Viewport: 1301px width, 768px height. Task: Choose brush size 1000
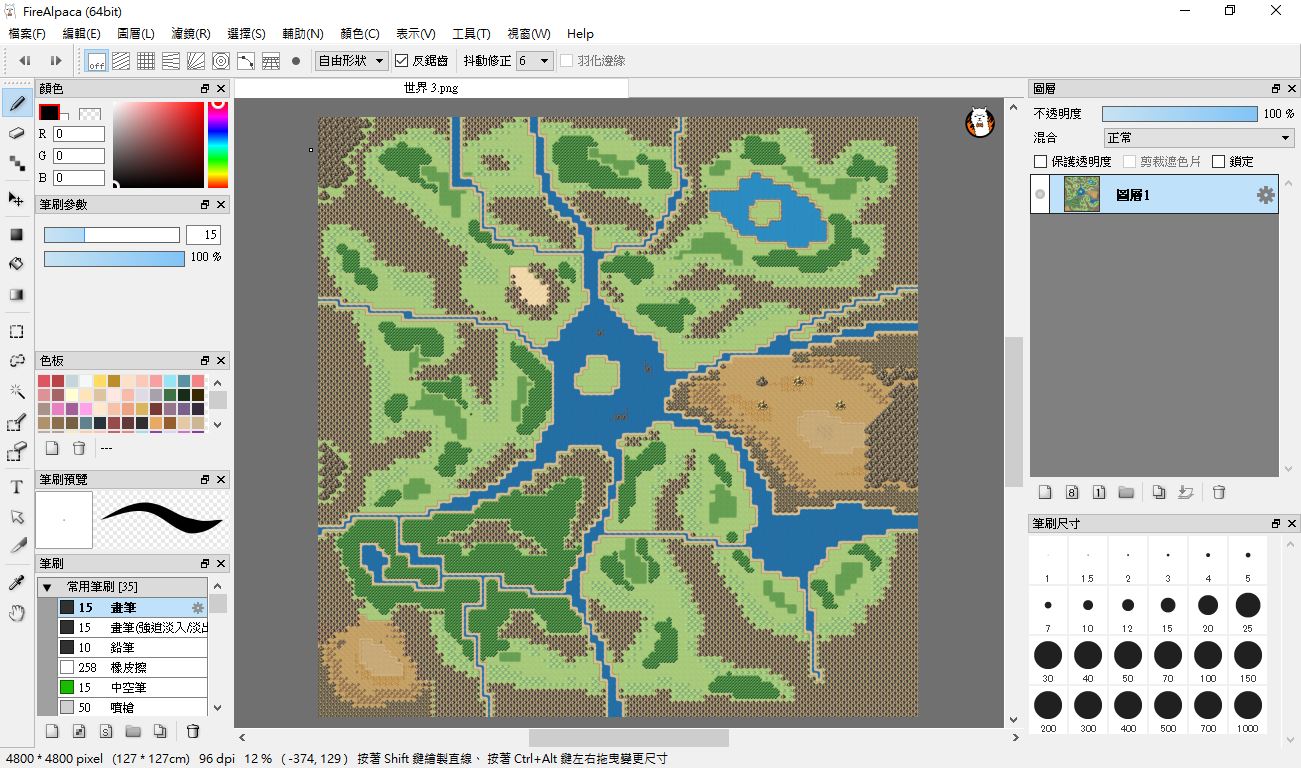point(1247,712)
